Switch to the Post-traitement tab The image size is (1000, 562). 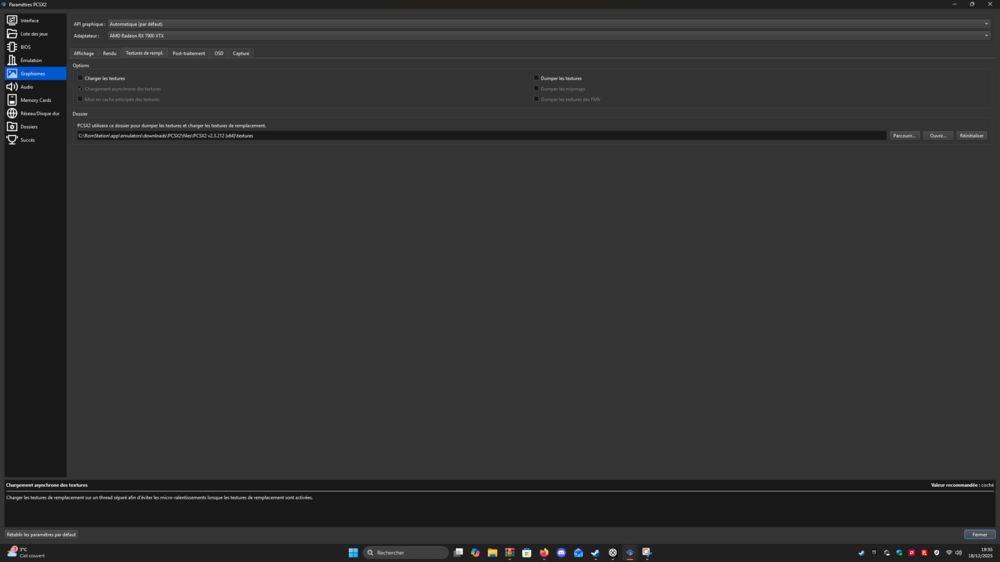point(188,53)
